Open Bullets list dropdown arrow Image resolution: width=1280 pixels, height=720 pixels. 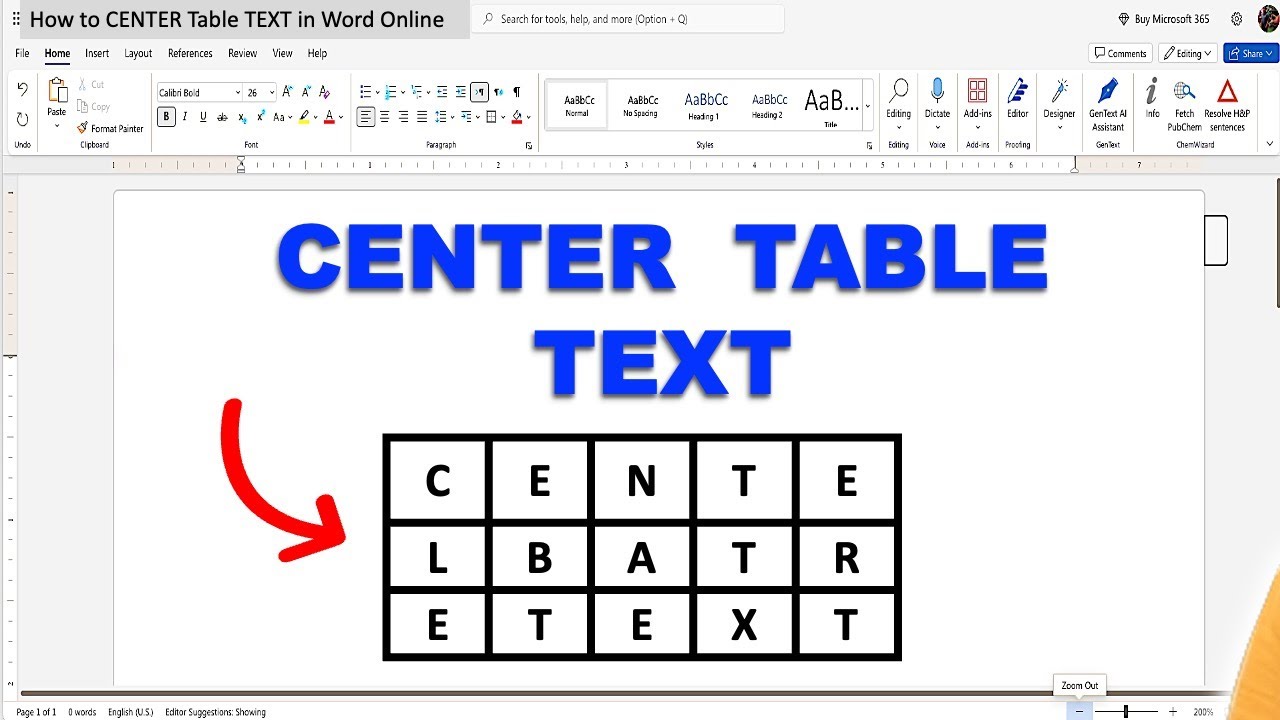(x=378, y=92)
